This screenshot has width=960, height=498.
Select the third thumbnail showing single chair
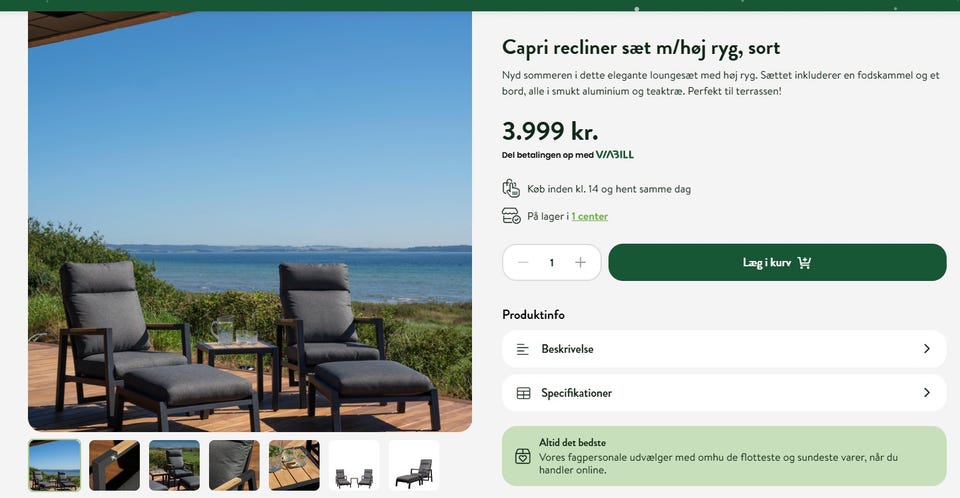pyautogui.click(x=174, y=465)
